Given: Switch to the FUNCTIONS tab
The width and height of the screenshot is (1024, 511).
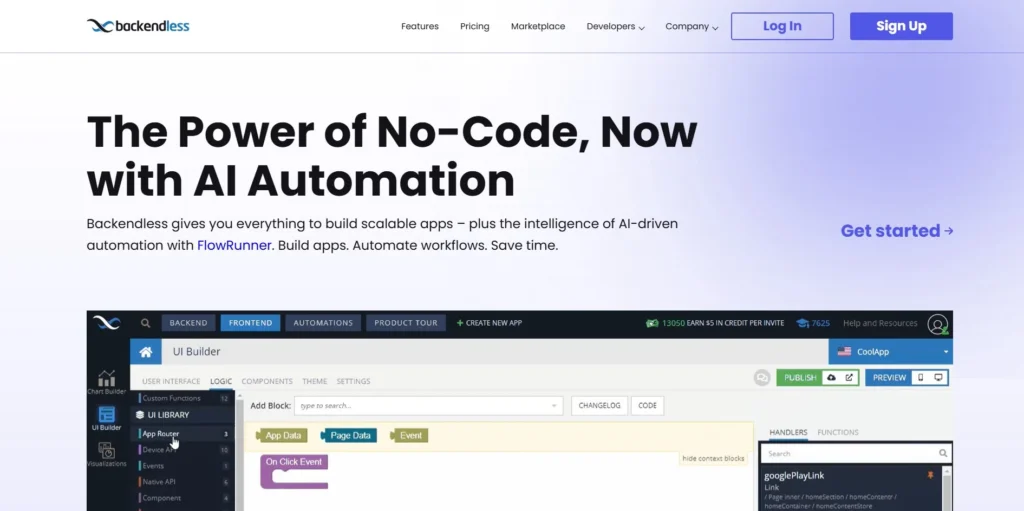Looking at the screenshot, I should coord(838,433).
